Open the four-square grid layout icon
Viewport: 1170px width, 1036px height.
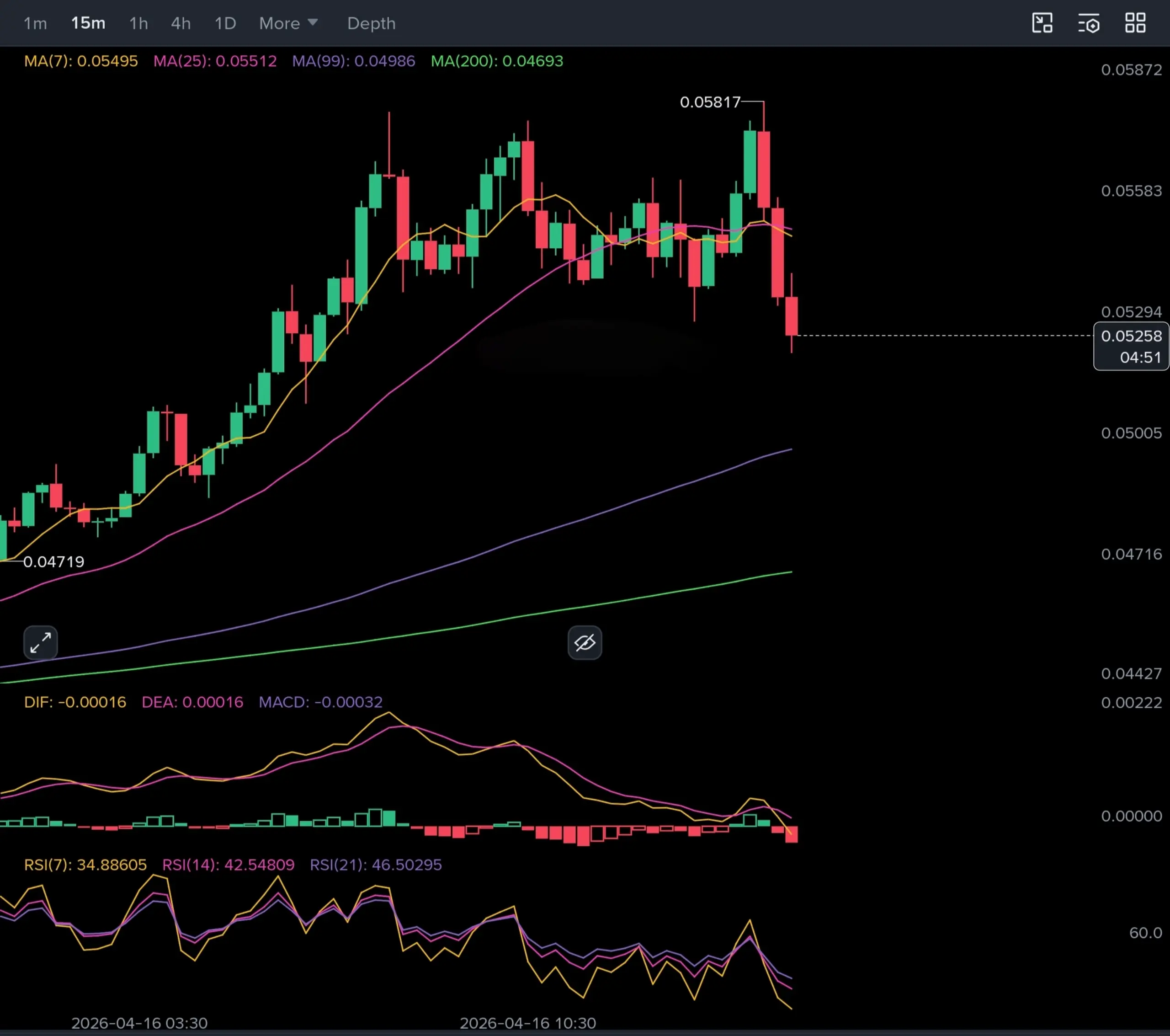tap(1135, 23)
